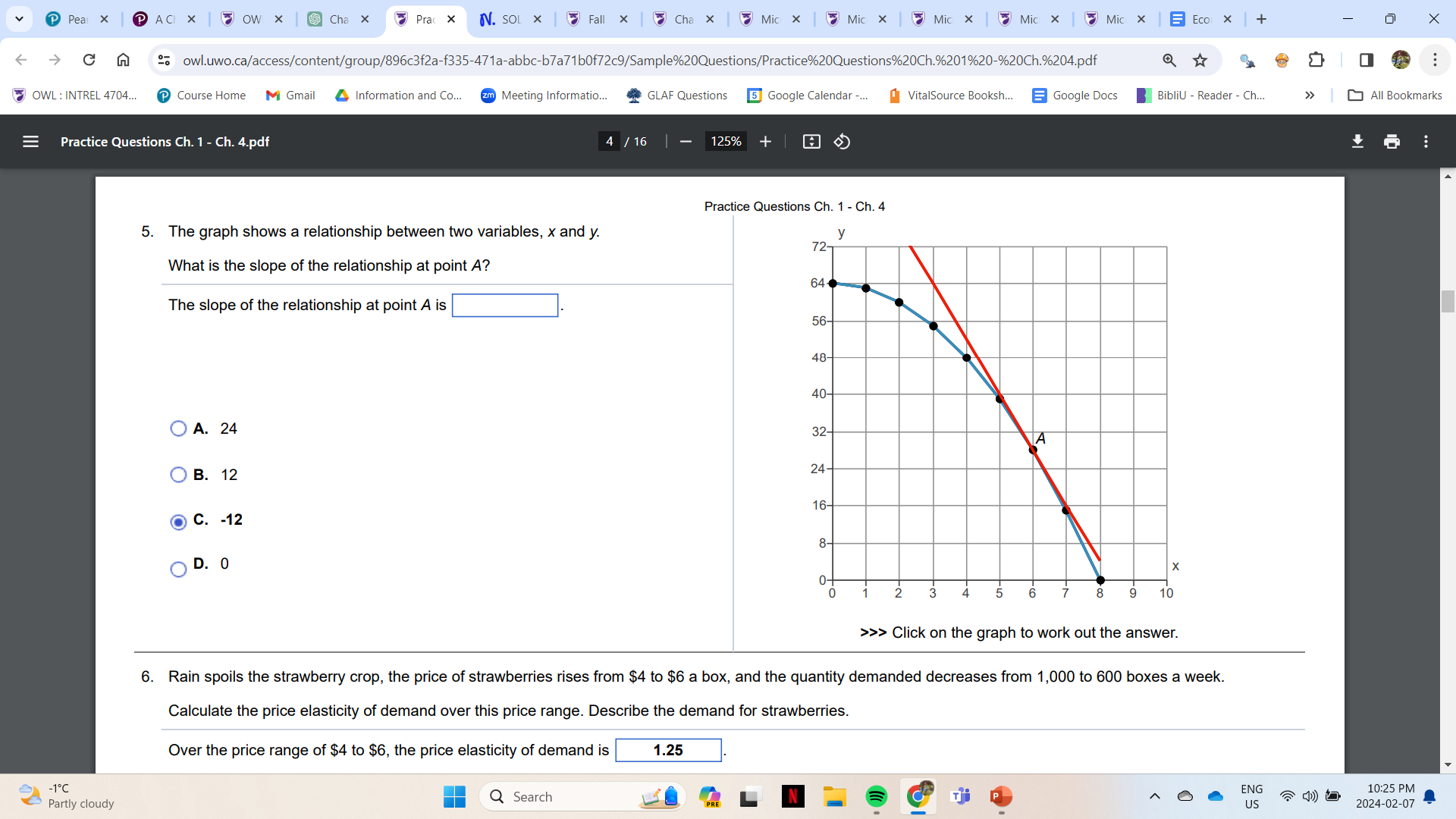Open Chrome extensions puzzle icon
This screenshot has width=1456, height=819.
pyautogui.click(x=1317, y=60)
